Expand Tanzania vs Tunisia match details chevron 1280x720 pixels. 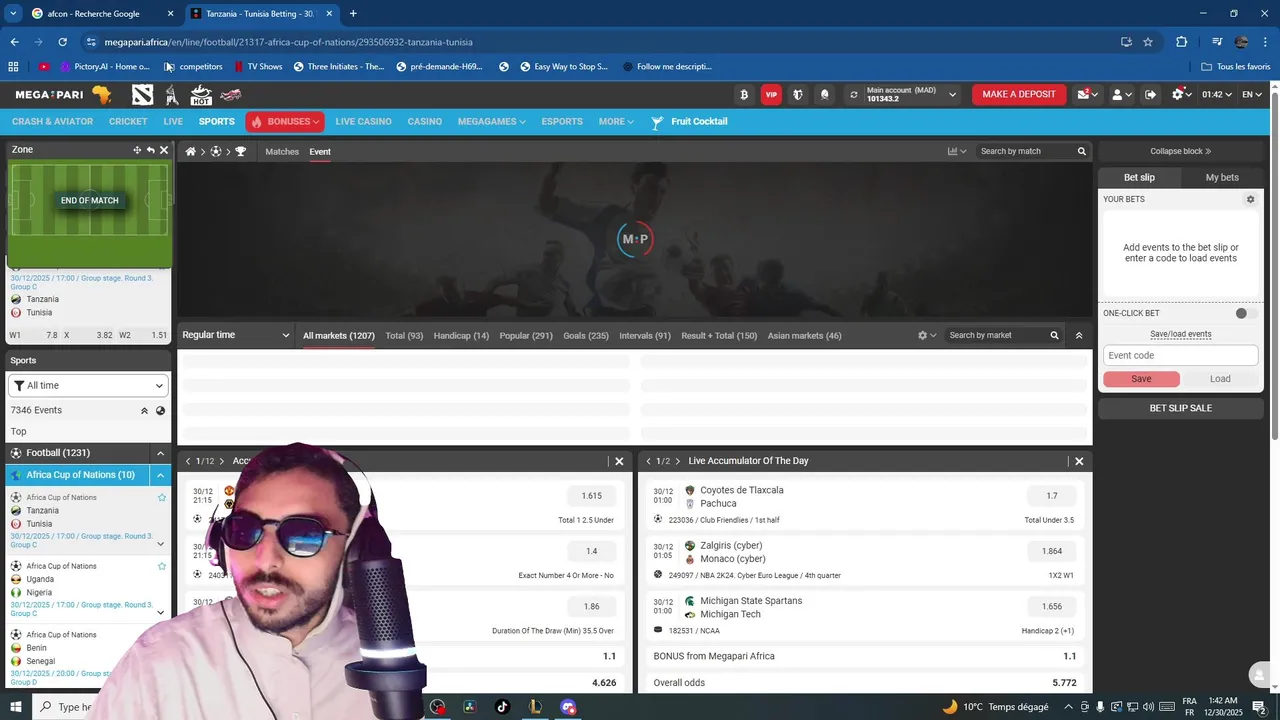point(160,544)
